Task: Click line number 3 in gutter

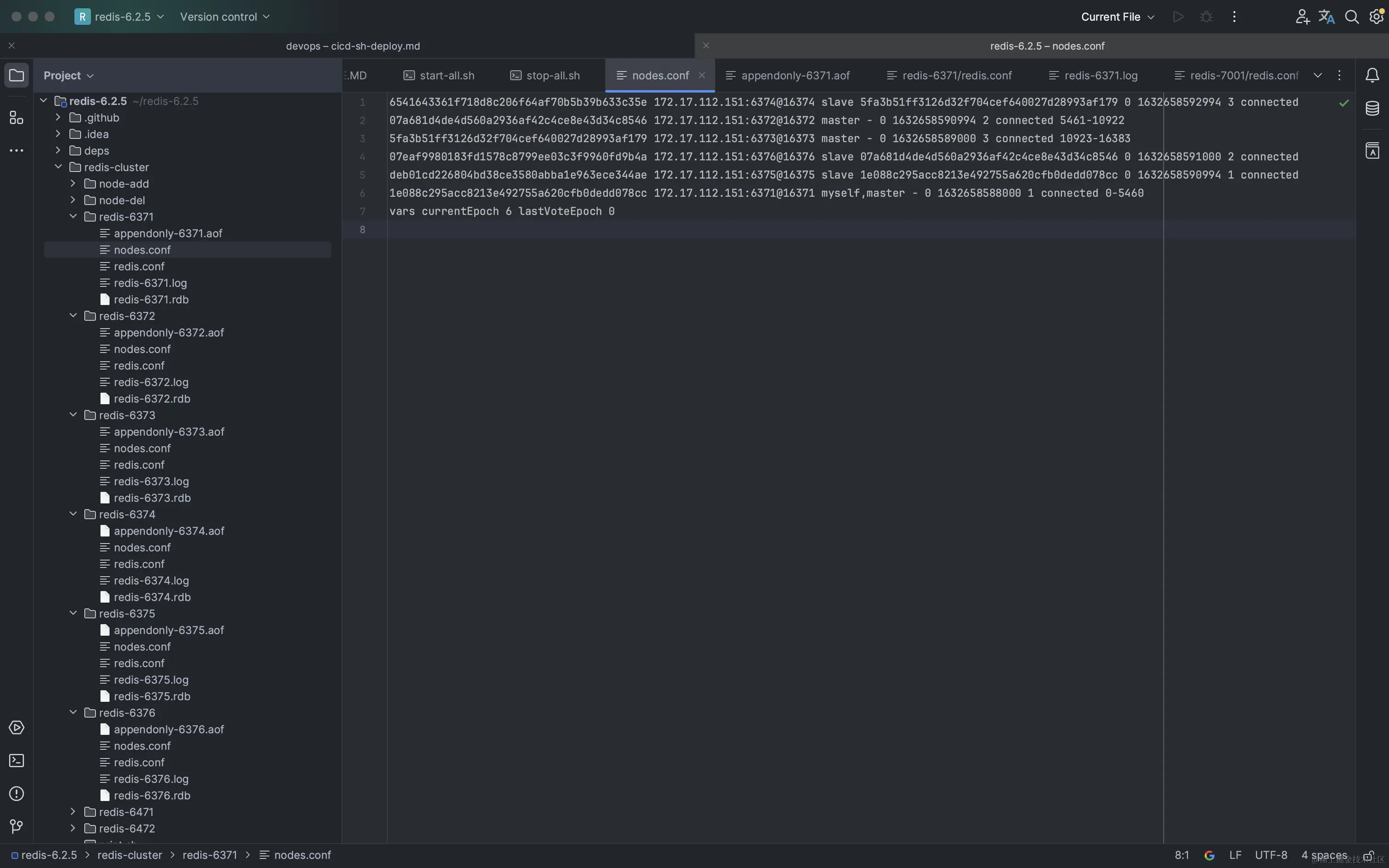Action: click(x=362, y=138)
